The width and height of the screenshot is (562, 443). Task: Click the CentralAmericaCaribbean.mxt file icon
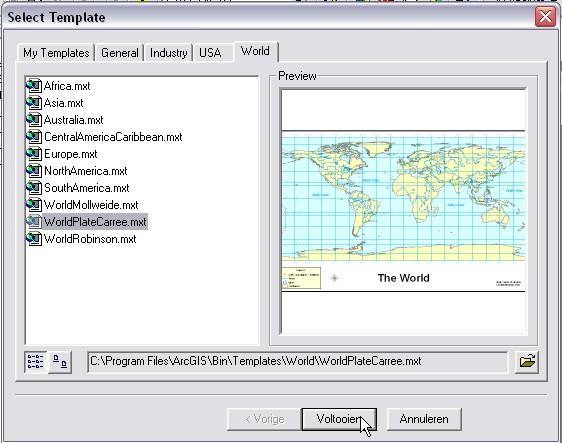pos(34,137)
